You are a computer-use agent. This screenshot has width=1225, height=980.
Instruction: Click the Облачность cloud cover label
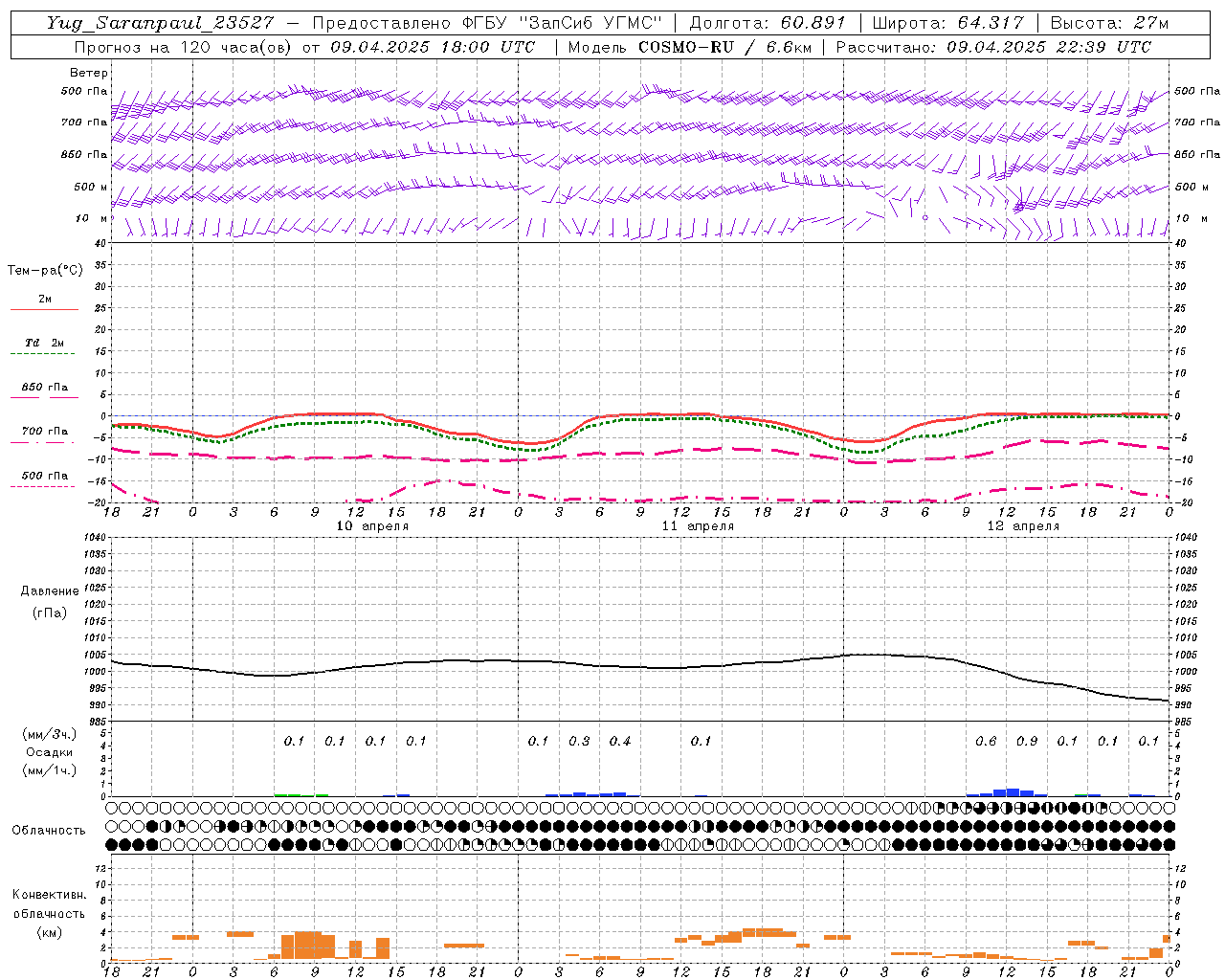point(49,831)
